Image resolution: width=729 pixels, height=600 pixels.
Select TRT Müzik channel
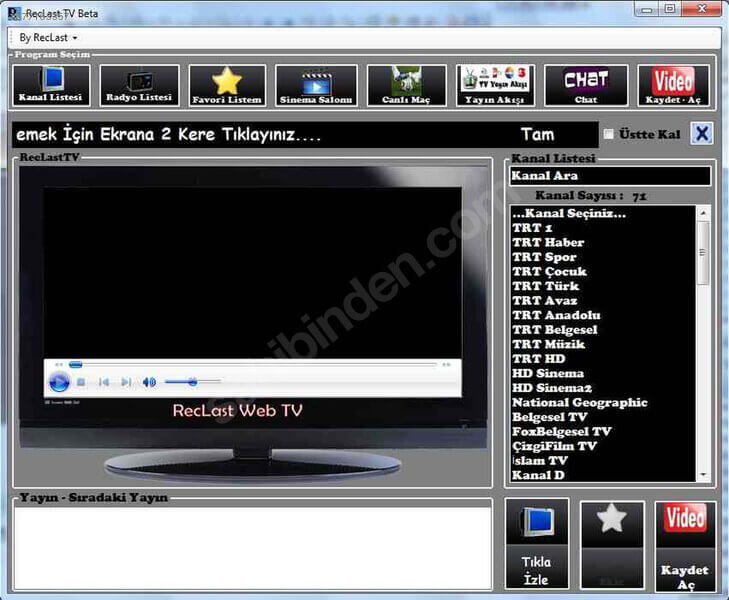click(603, 344)
